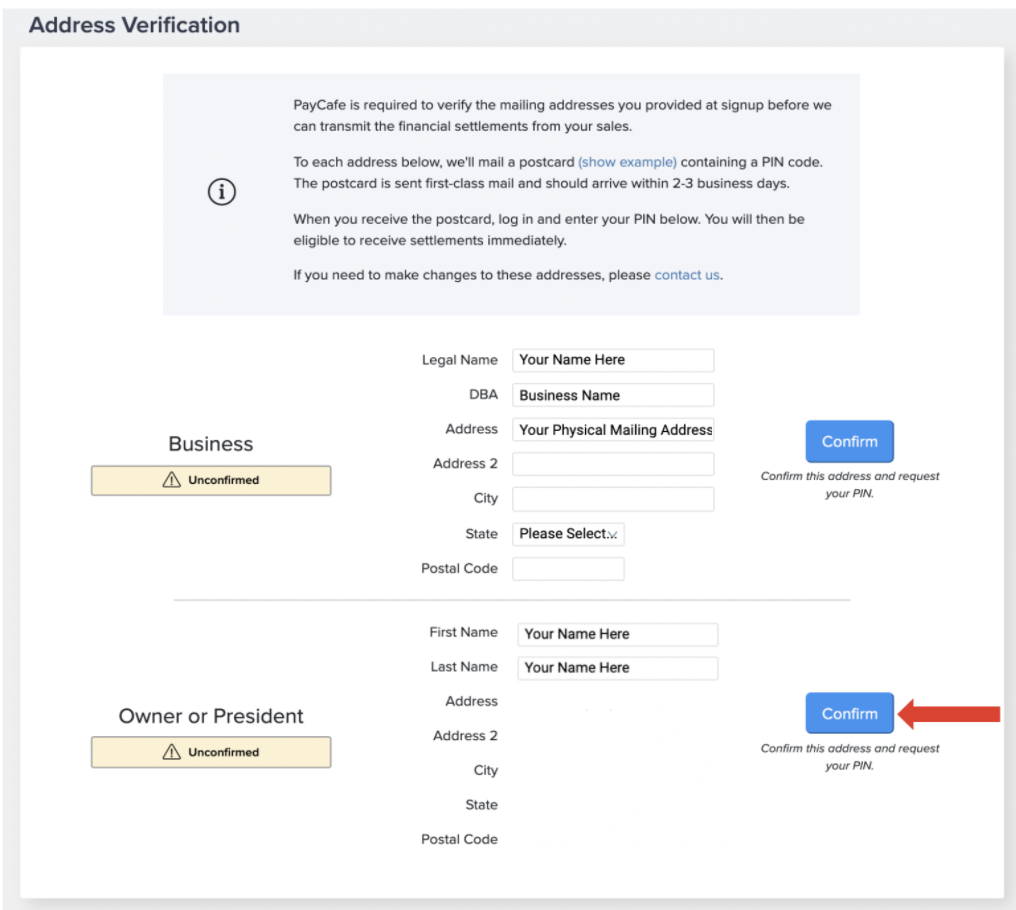Image resolution: width=1016 pixels, height=910 pixels.
Task: Focus the DBA Business Name field
Action: point(613,395)
